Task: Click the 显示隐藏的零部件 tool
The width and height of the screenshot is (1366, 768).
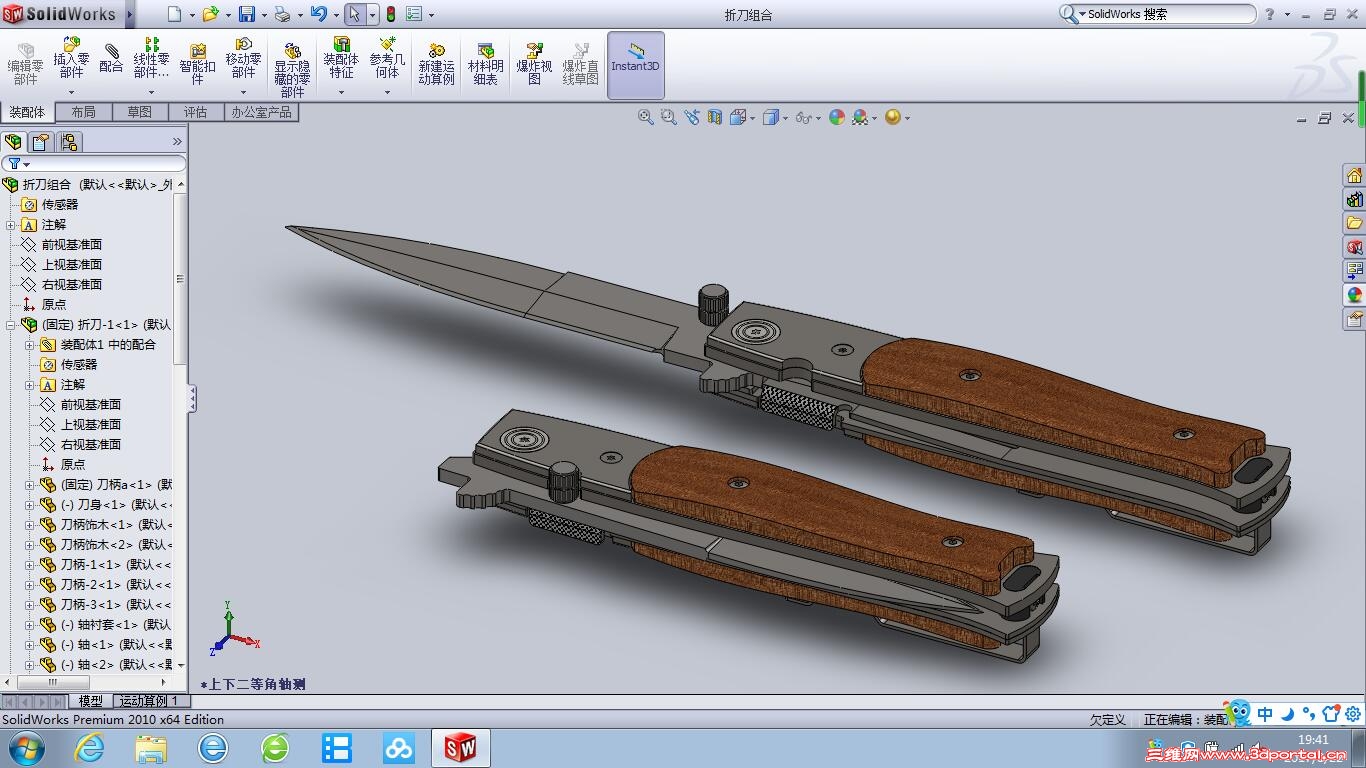Action: (x=292, y=68)
